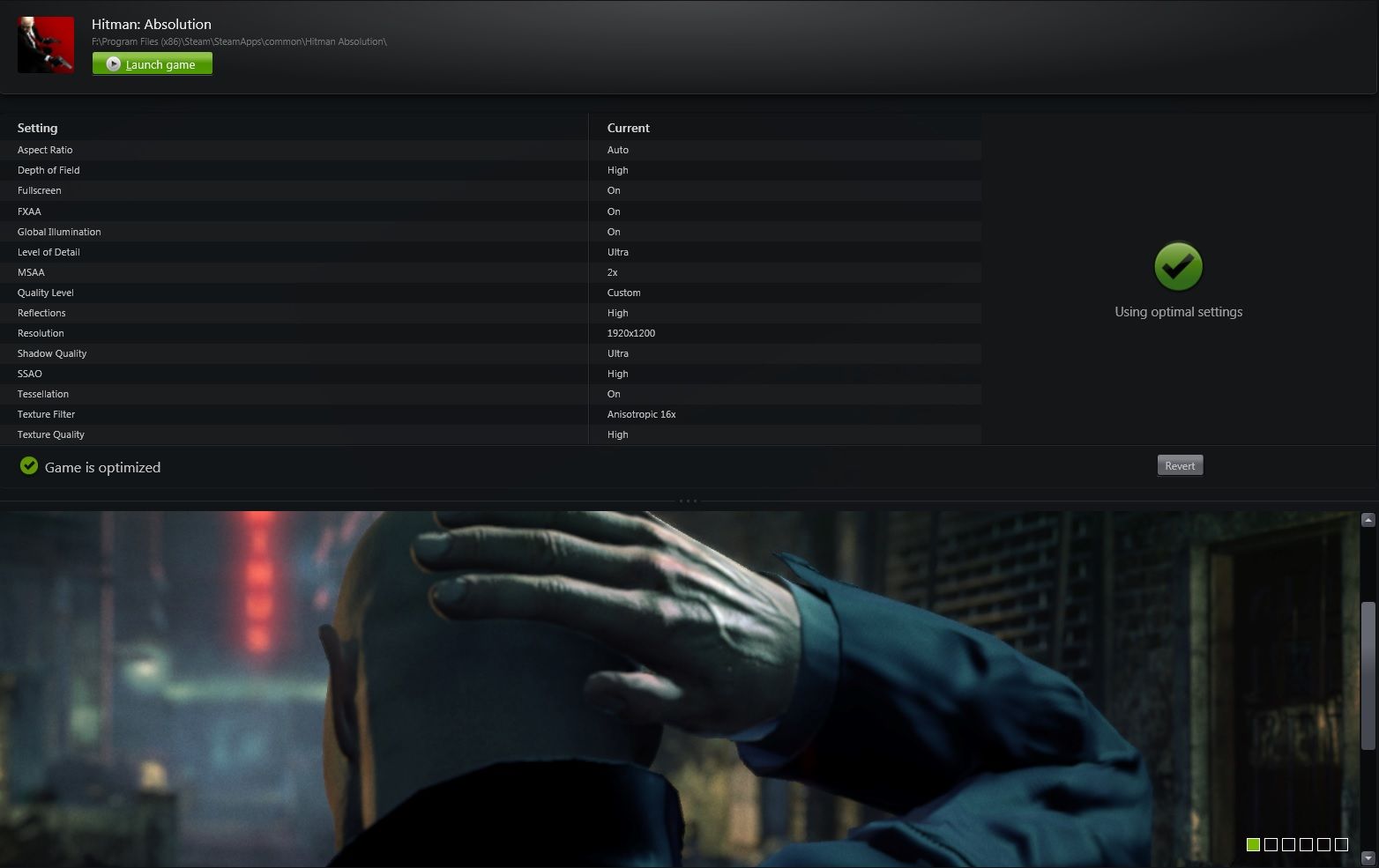This screenshot has width=1379, height=868.
Task: Show the fifth screenshot via indicator square
Action: (1323, 844)
